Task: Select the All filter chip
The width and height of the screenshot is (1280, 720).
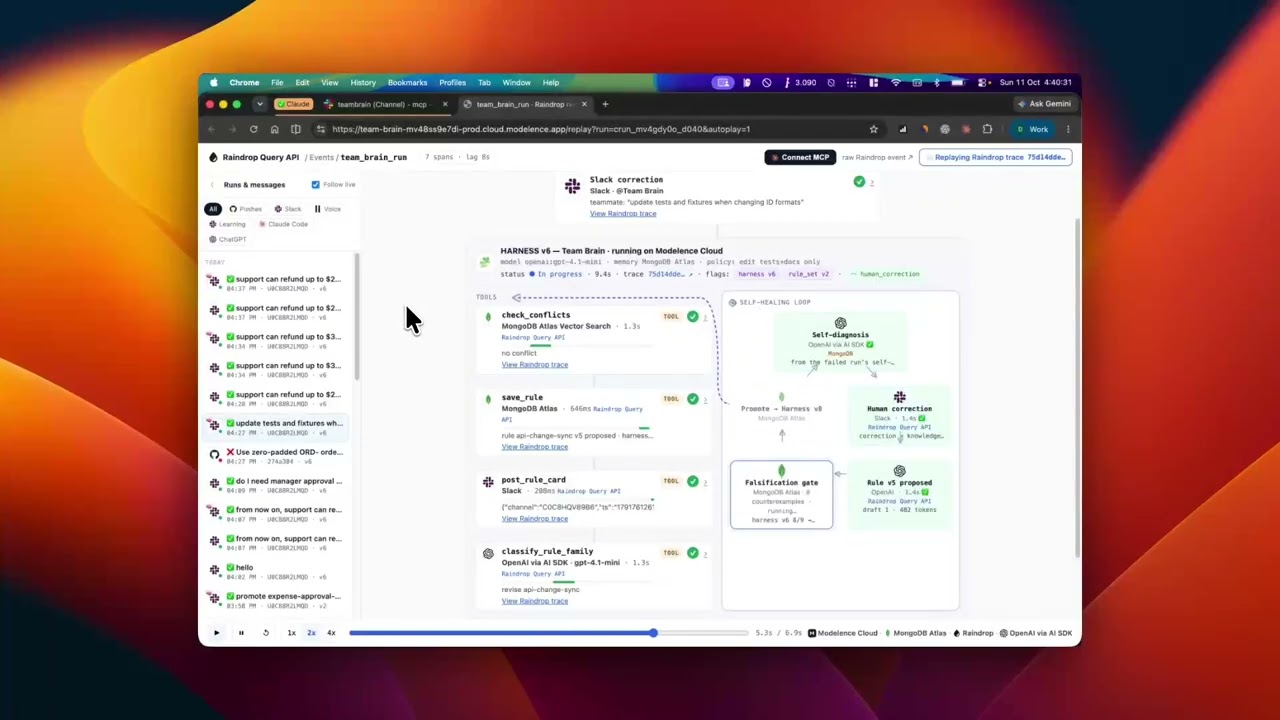Action: point(213,209)
